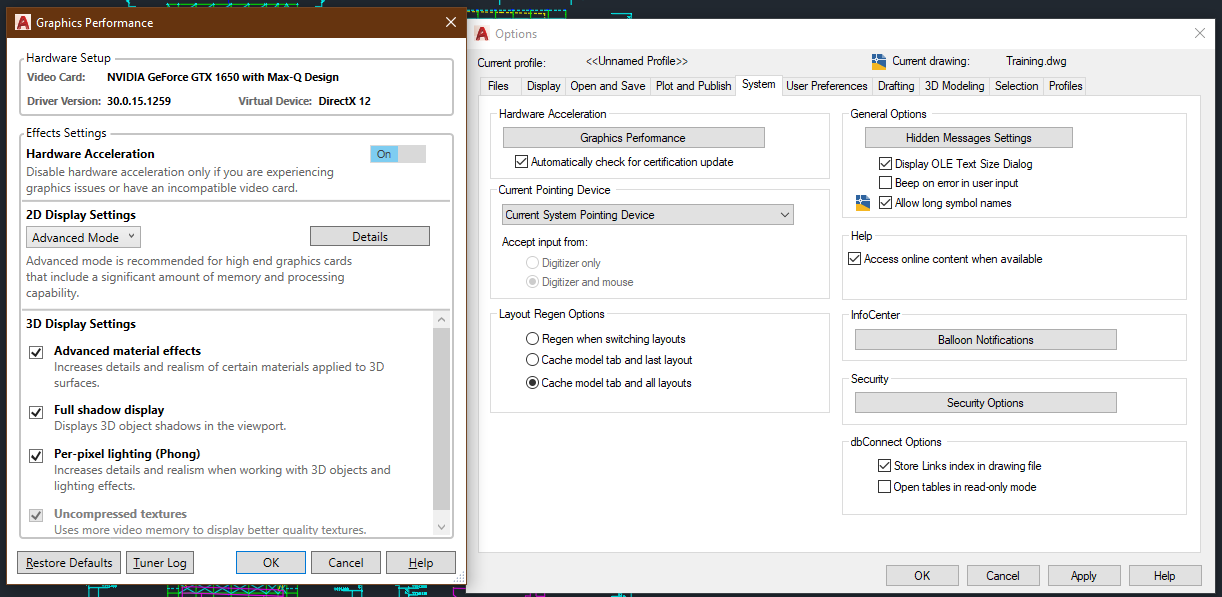The width and height of the screenshot is (1222, 597).
Task: Click the AutoCAD logo icon in Options title bar
Action: pyautogui.click(x=482, y=34)
